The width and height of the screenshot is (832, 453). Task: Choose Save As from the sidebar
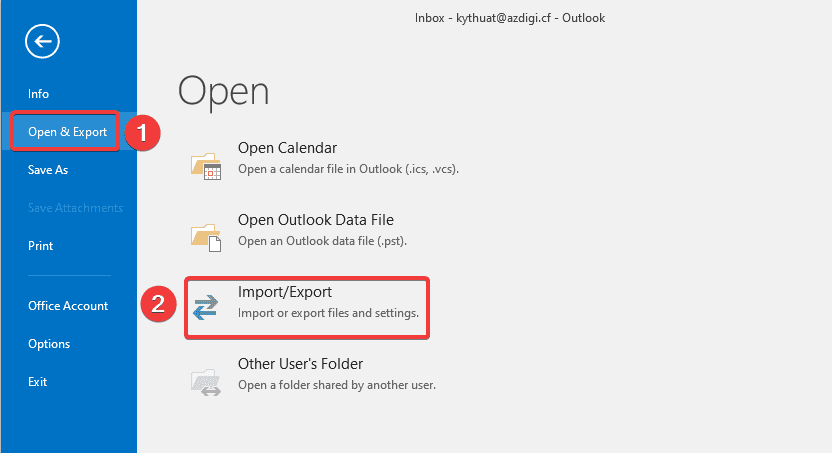(x=48, y=170)
